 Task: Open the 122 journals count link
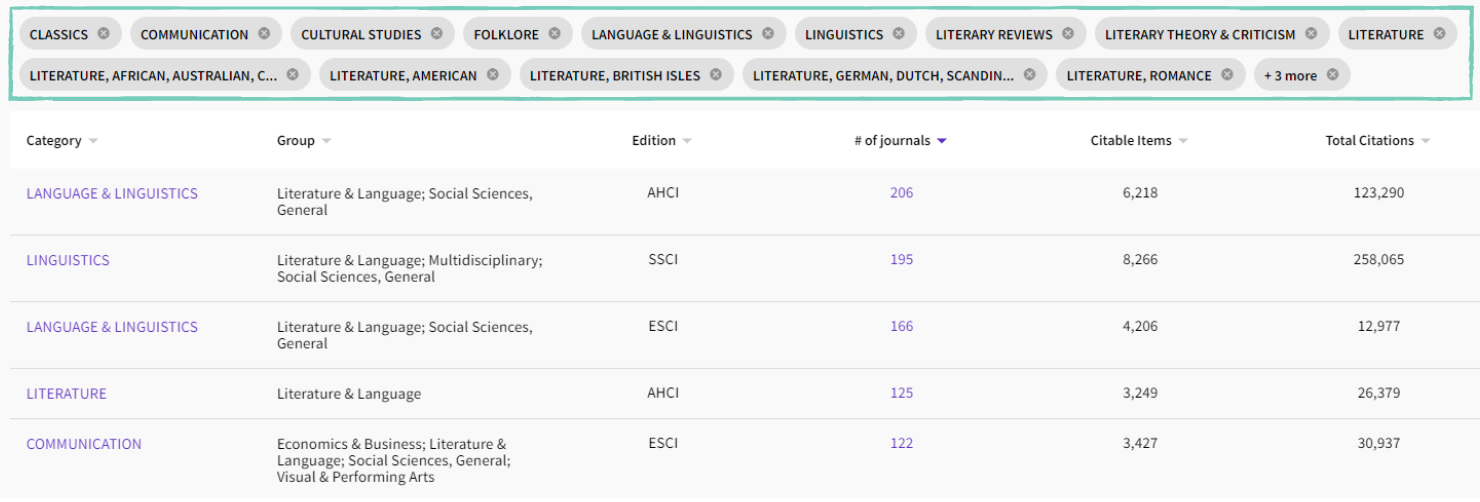point(902,443)
